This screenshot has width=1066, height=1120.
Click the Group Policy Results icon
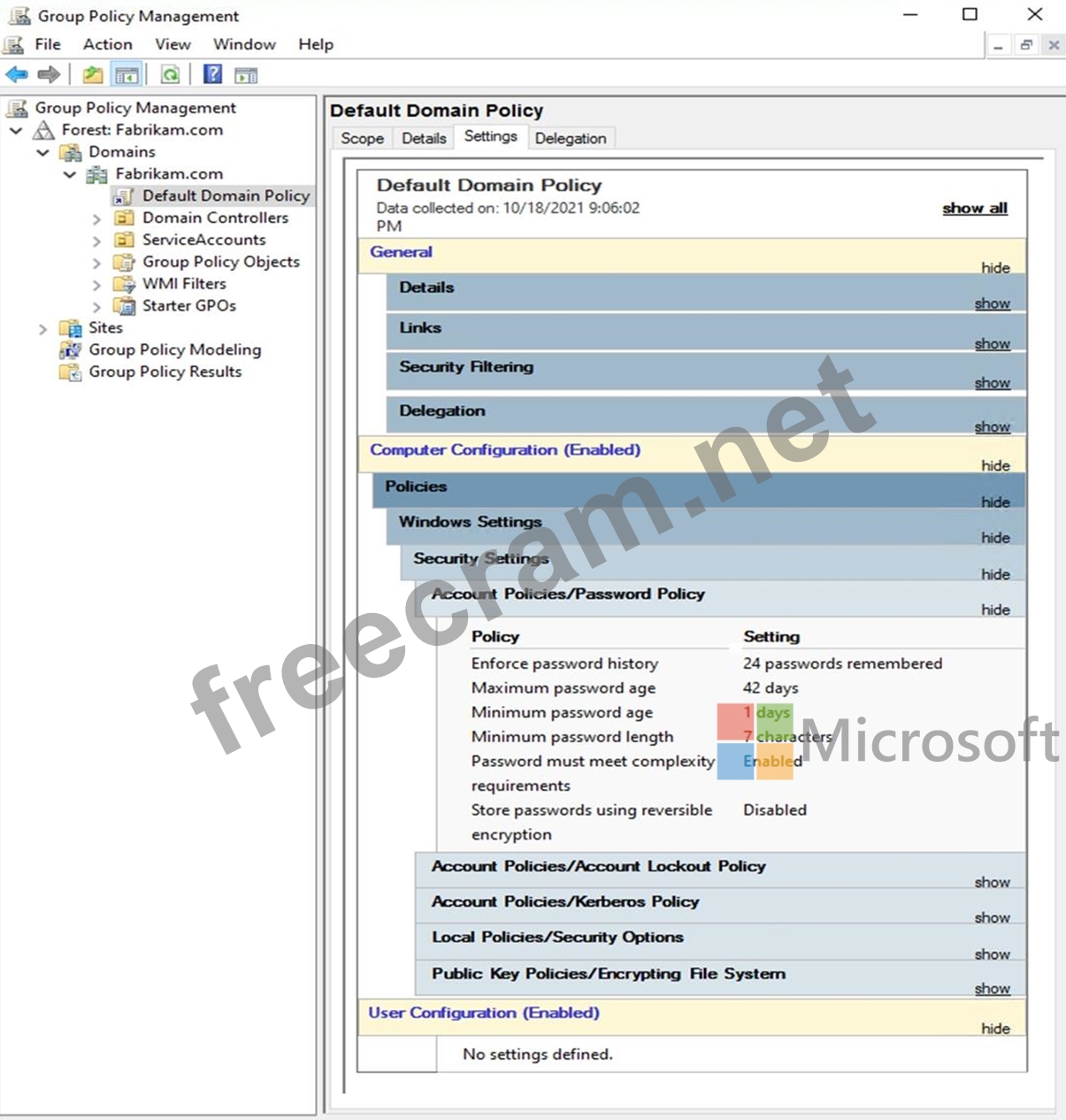71,372
